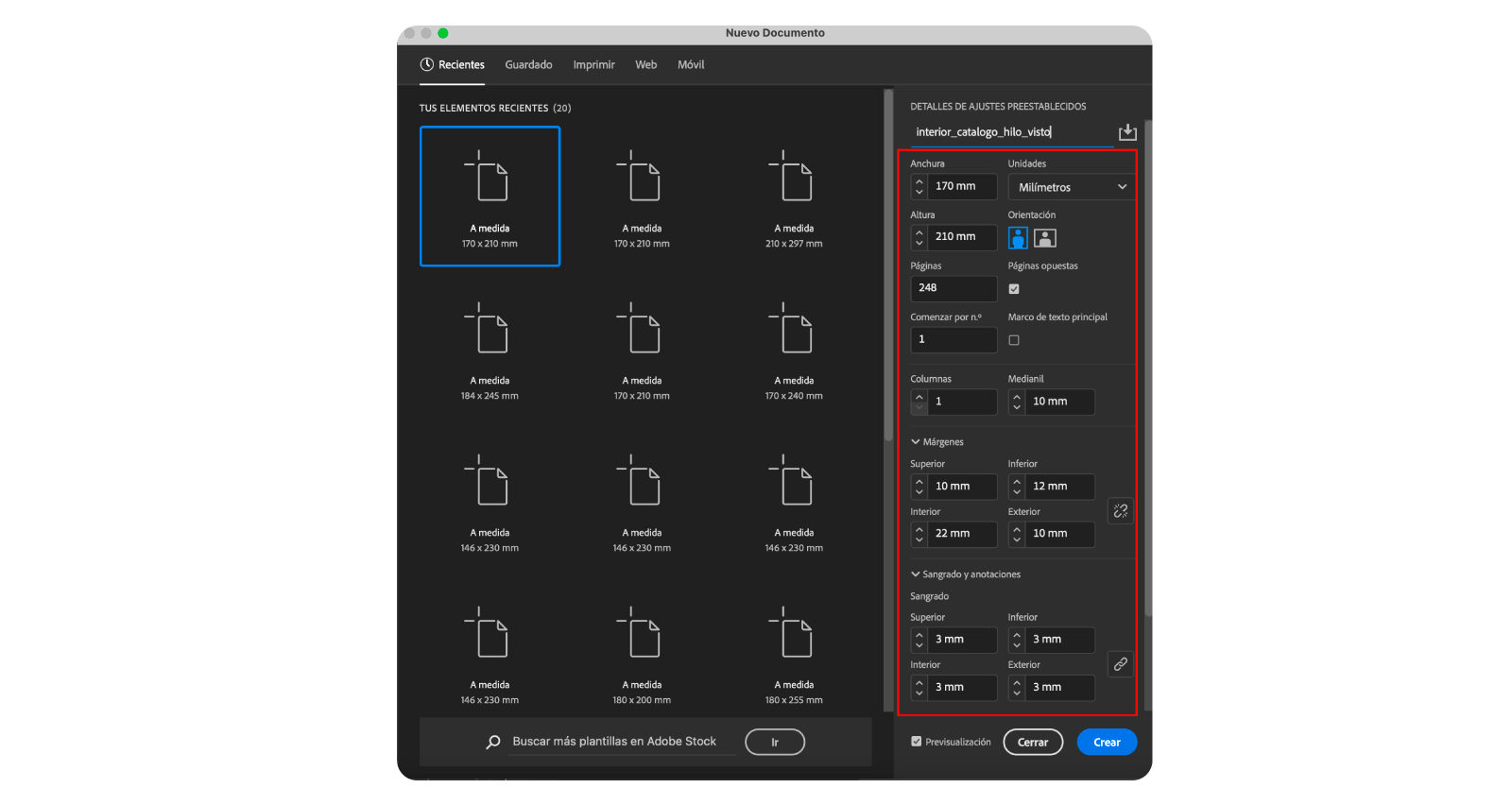Collapse the Sangrado y anotaciones section
1512x805 pixels.
pos(915,574)
